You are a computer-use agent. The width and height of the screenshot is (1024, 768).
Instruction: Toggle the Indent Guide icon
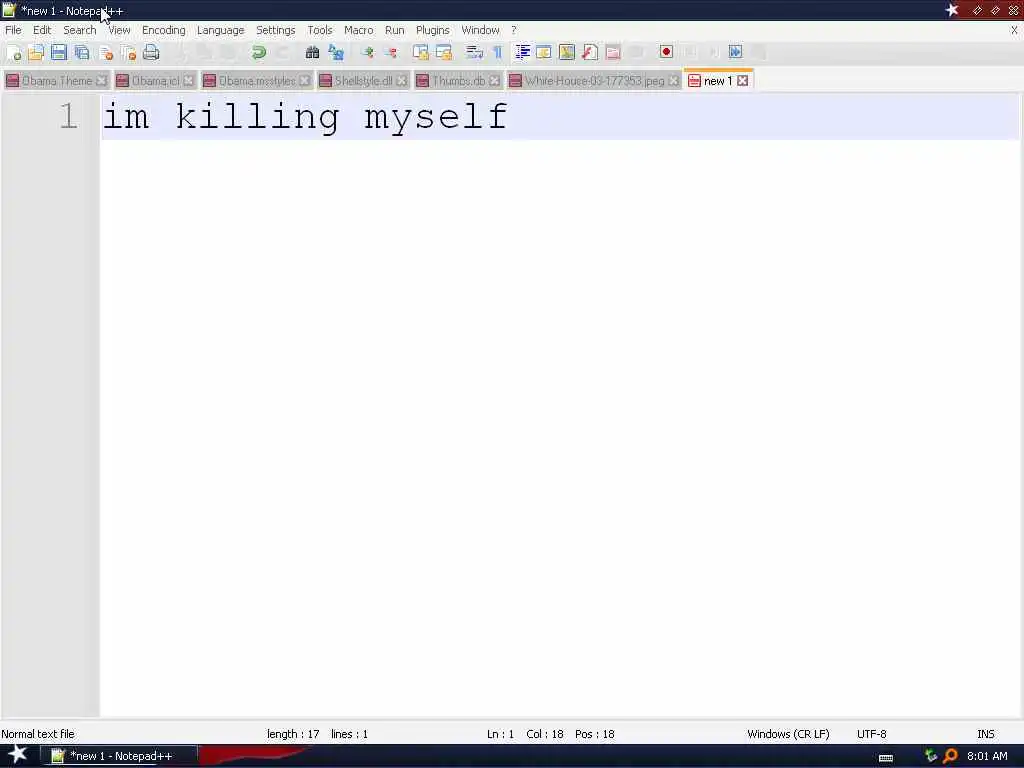[522, 53]
